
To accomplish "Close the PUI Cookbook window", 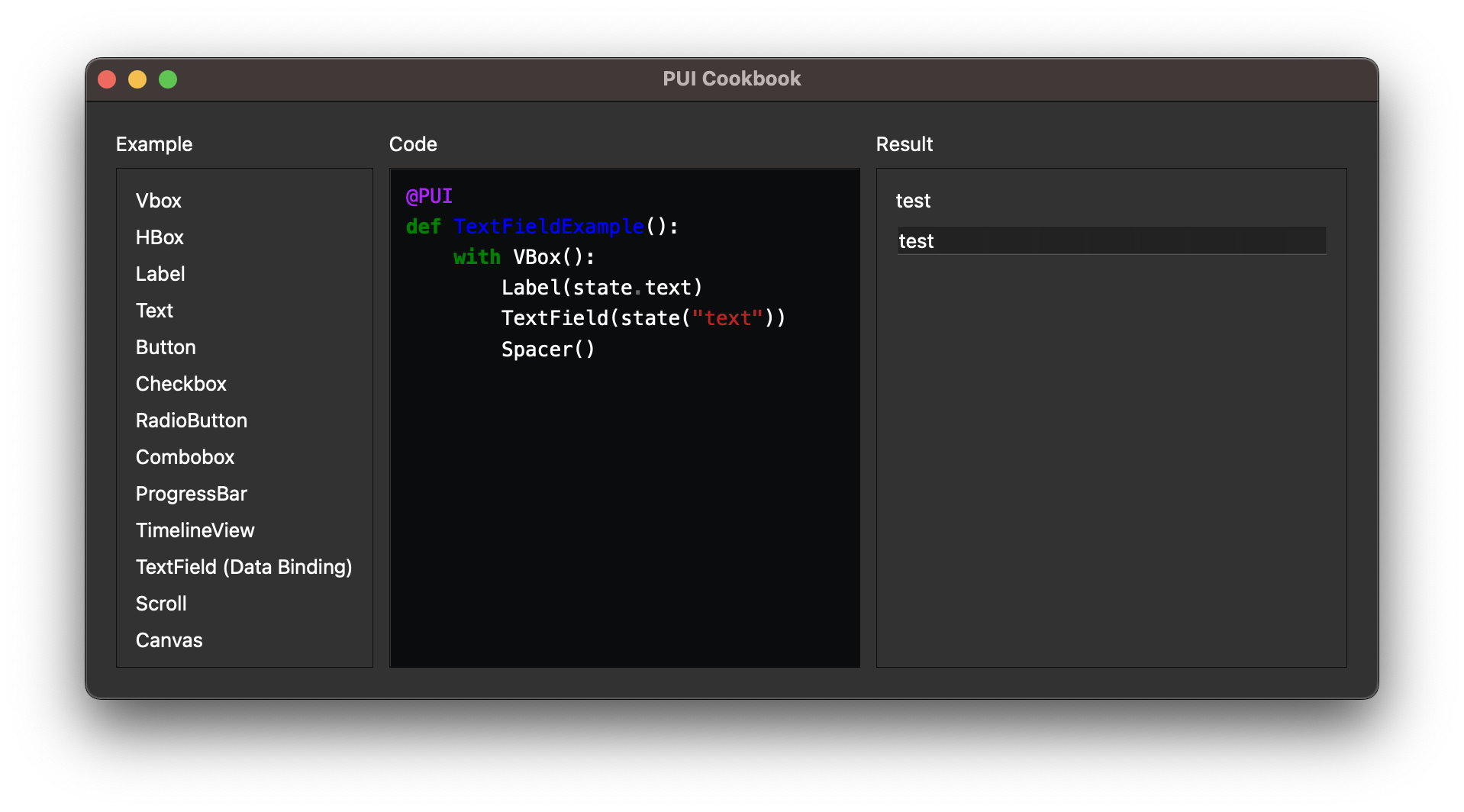I will point(107,79).
